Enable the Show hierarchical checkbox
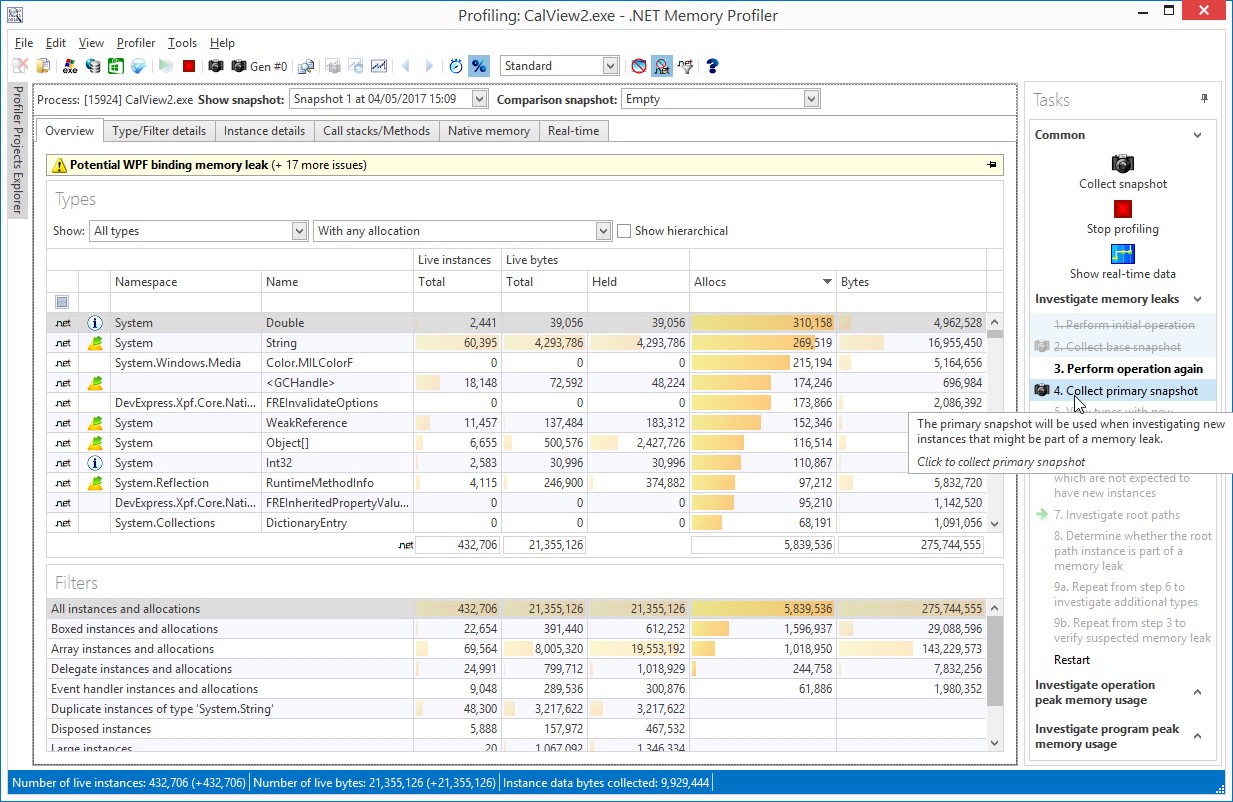The image size is (1233, 802). [x=624, y=231]
